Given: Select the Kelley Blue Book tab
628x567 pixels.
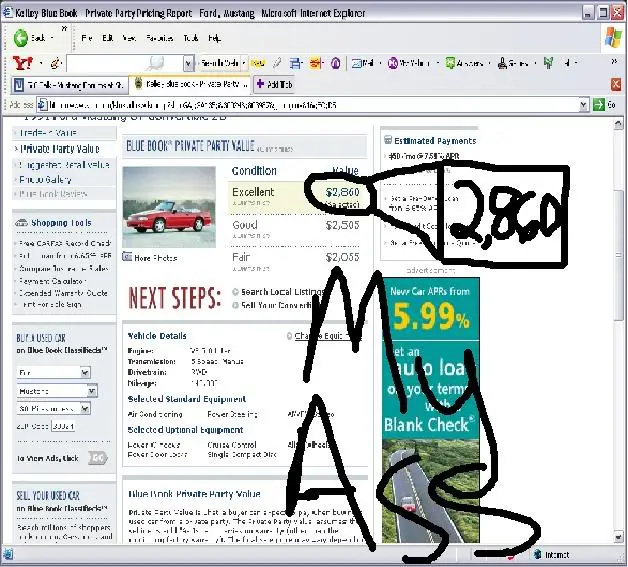Looking at the screenshot, I should click(x=191, y=84).
